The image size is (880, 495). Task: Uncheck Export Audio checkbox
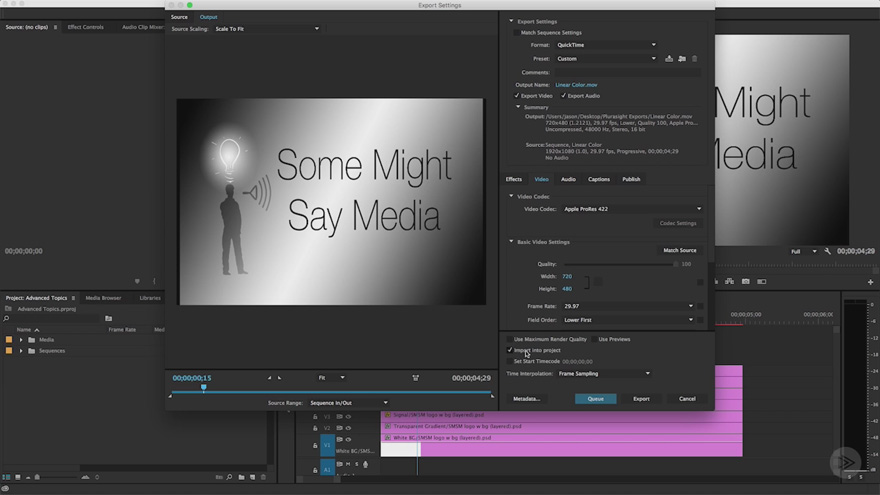563,95
